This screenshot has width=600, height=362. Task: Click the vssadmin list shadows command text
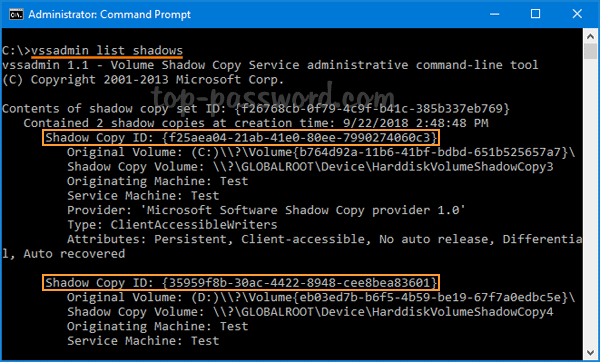point(107,51)
